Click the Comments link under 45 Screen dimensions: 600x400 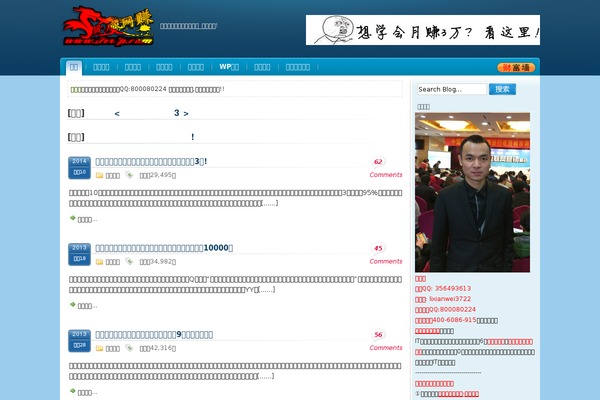[386, 261]
